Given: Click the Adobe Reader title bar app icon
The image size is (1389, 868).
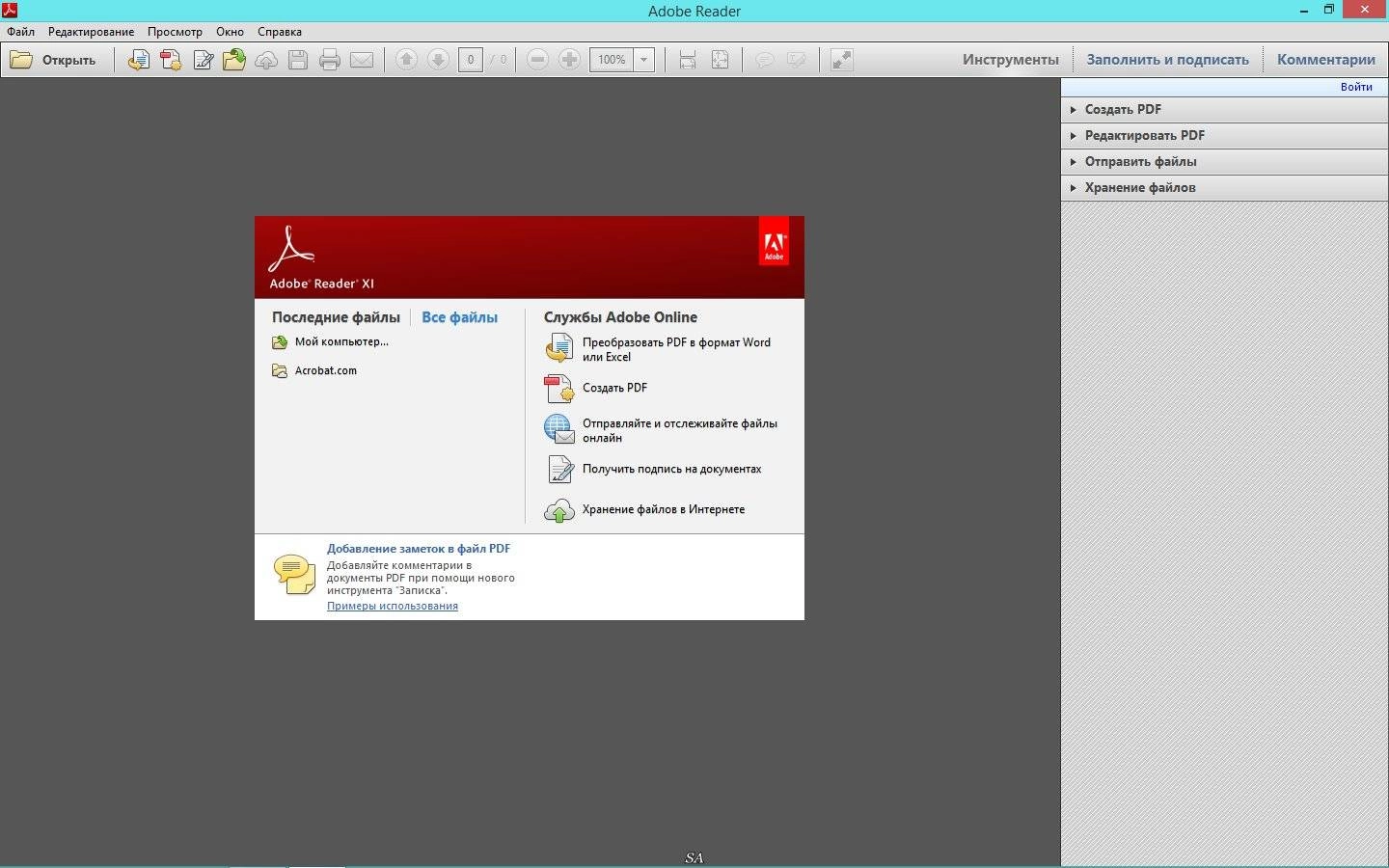Looking at the screenshot, I should 10,11.
